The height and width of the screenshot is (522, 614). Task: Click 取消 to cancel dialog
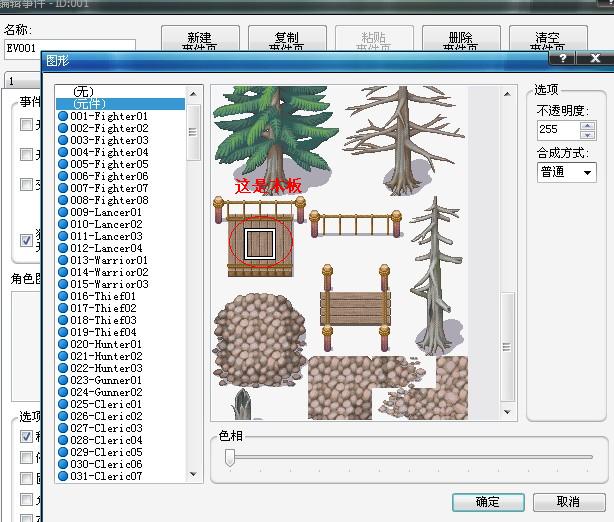coord(569,502)
